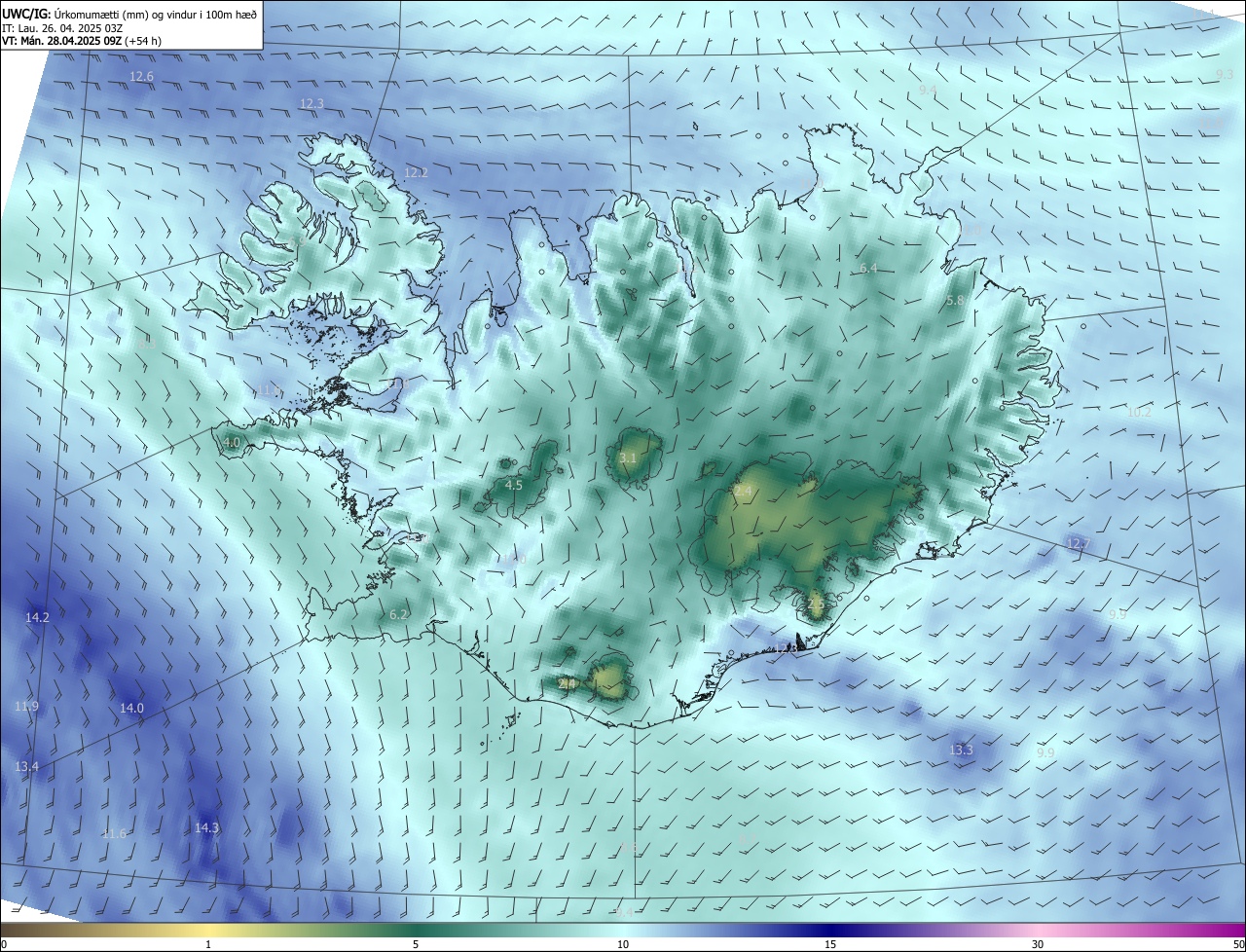Click the 6.4 value in northeast Iceland
Image resolution: width=1246 pixels, height=952 pixels.
tap(868, 268)
